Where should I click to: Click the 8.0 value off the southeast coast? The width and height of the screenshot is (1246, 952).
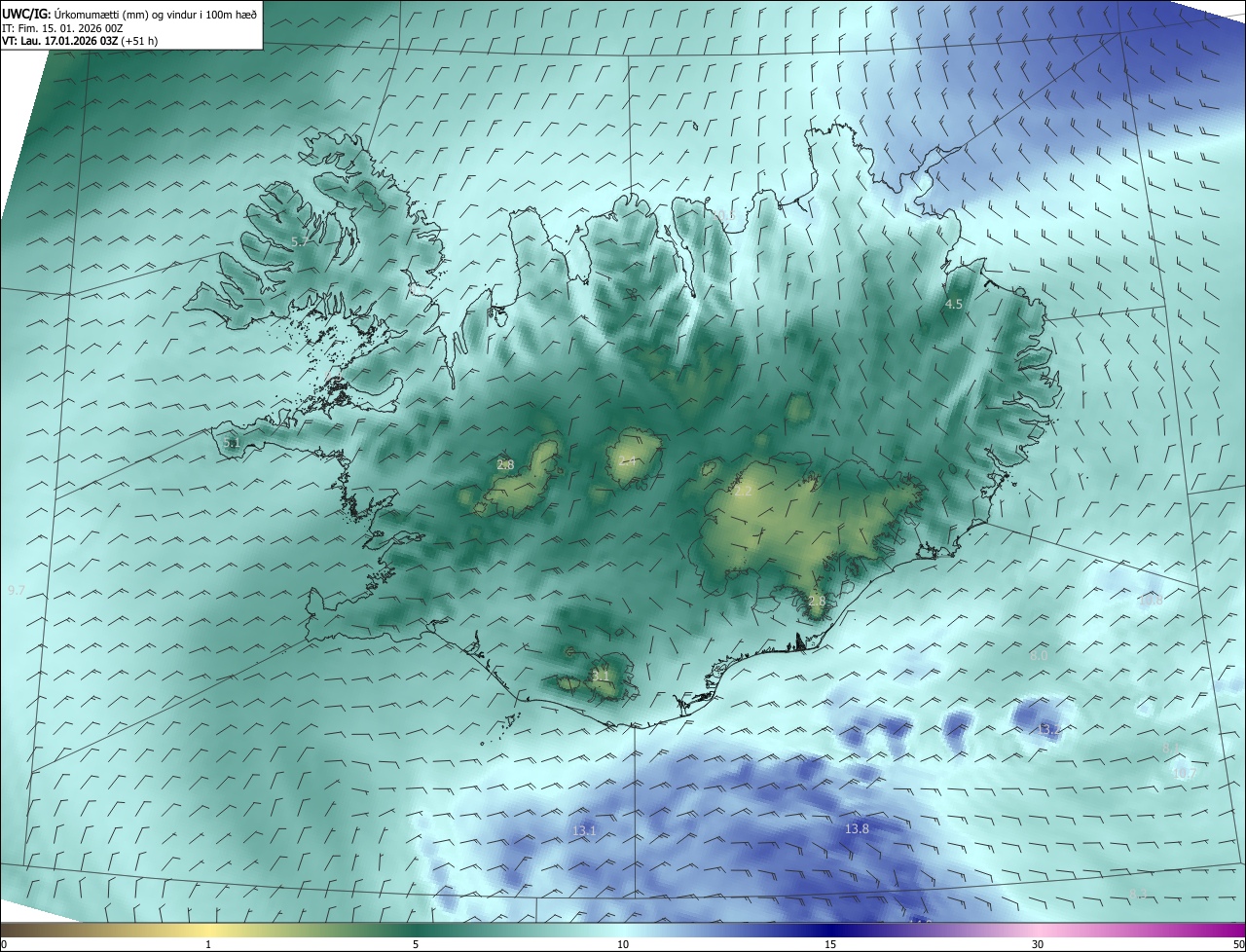[1039, 656]
